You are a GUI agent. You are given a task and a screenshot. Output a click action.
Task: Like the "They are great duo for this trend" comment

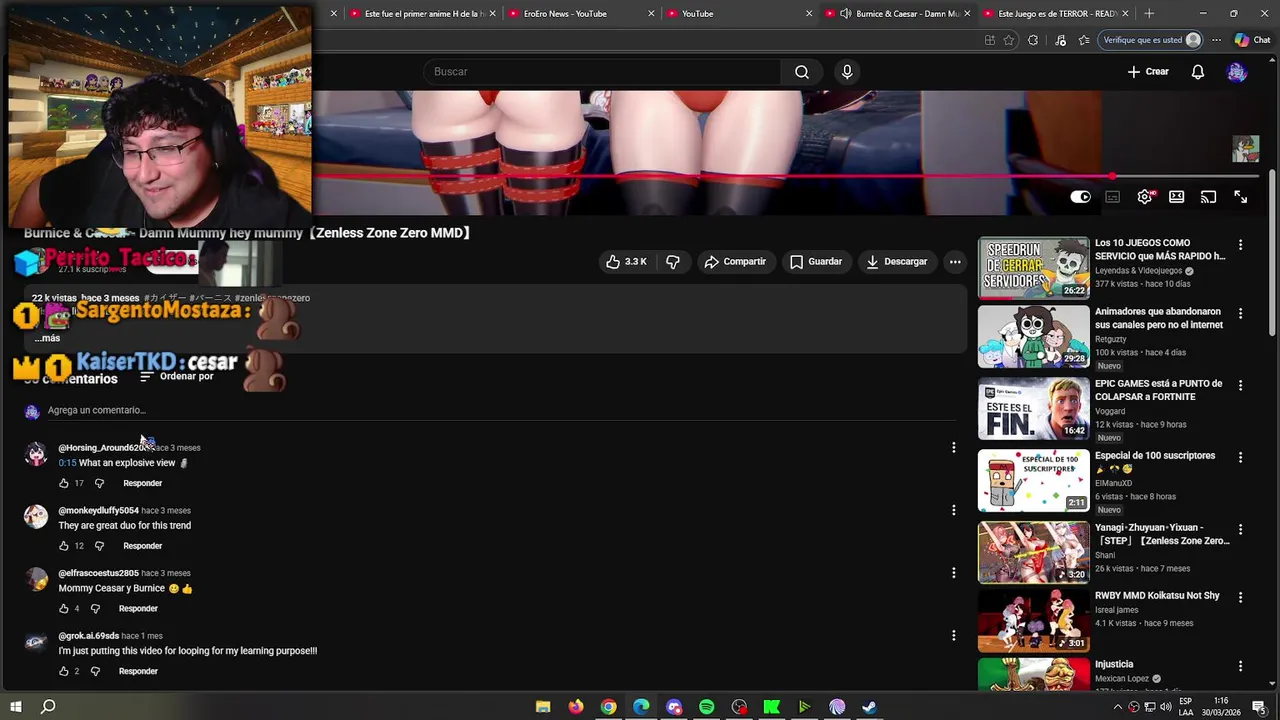[64, 546]
